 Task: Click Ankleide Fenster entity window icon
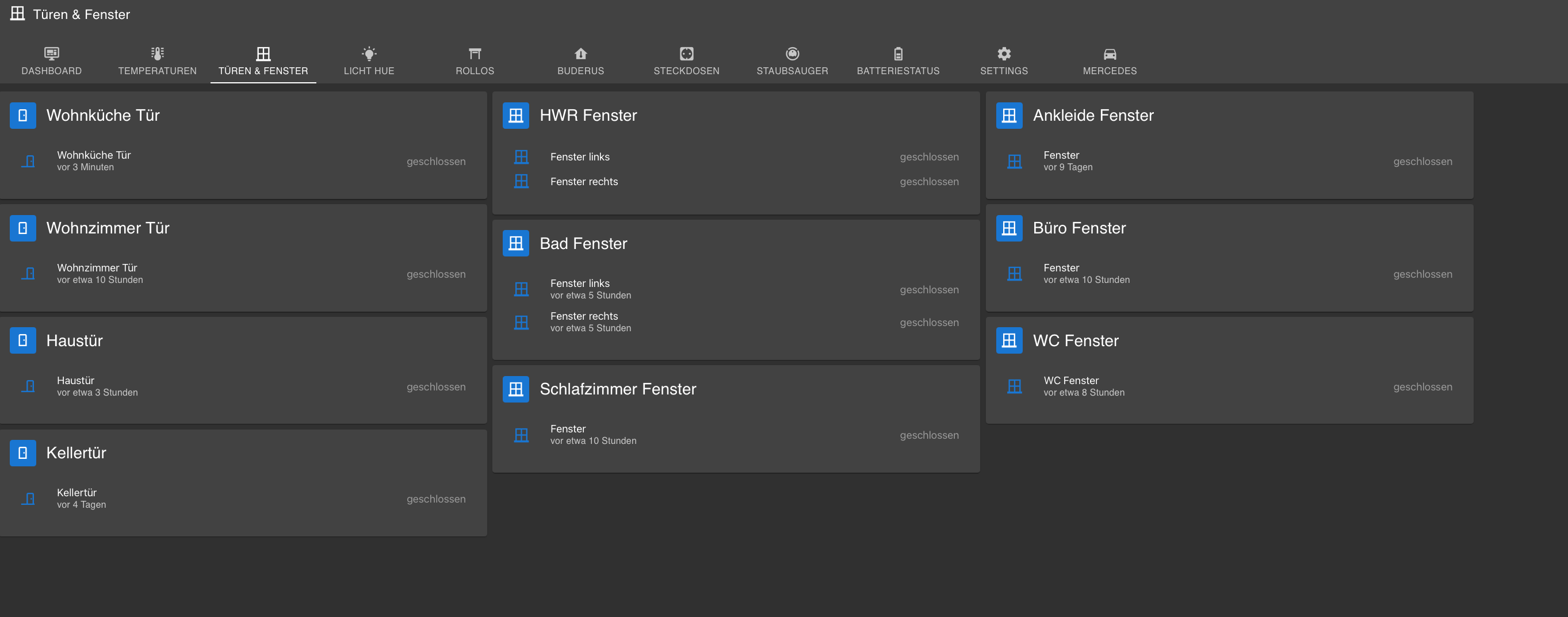[1014, 161]
